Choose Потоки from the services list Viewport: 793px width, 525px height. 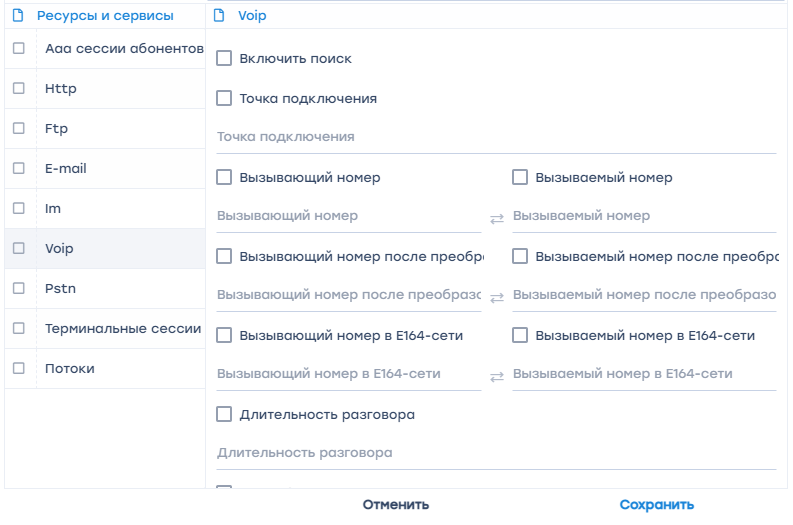70,369
